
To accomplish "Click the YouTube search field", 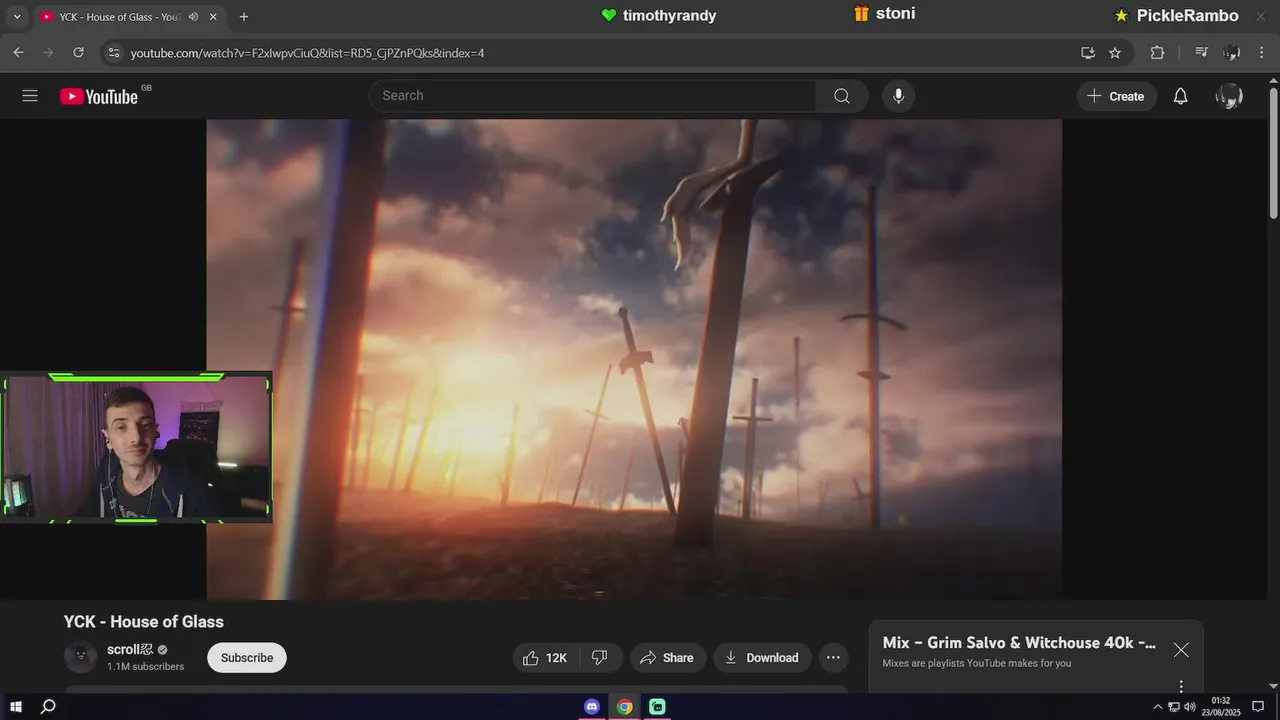I will click(592, 96).
